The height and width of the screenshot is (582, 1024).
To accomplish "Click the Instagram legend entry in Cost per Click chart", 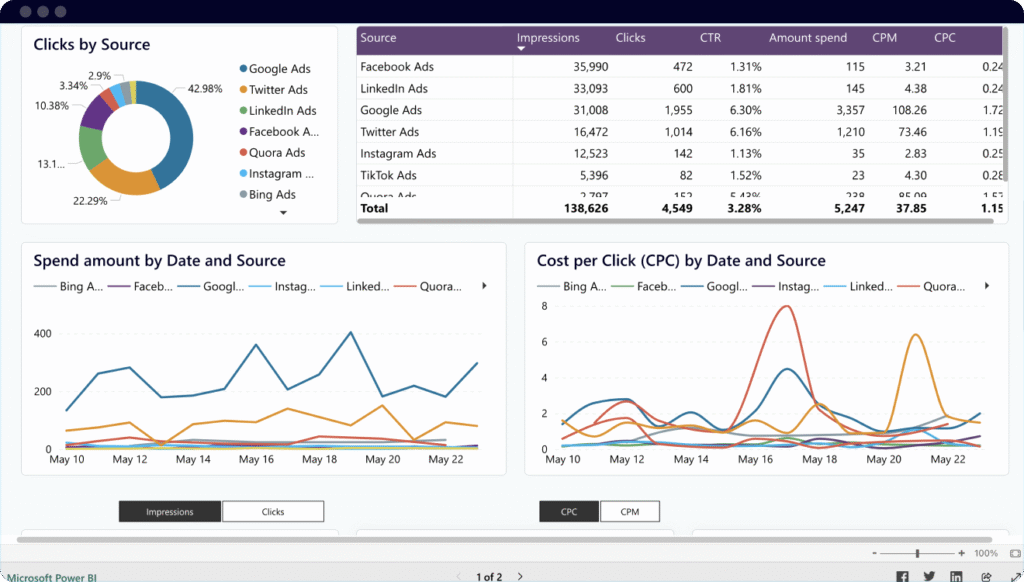I will [x=786, y=286].
